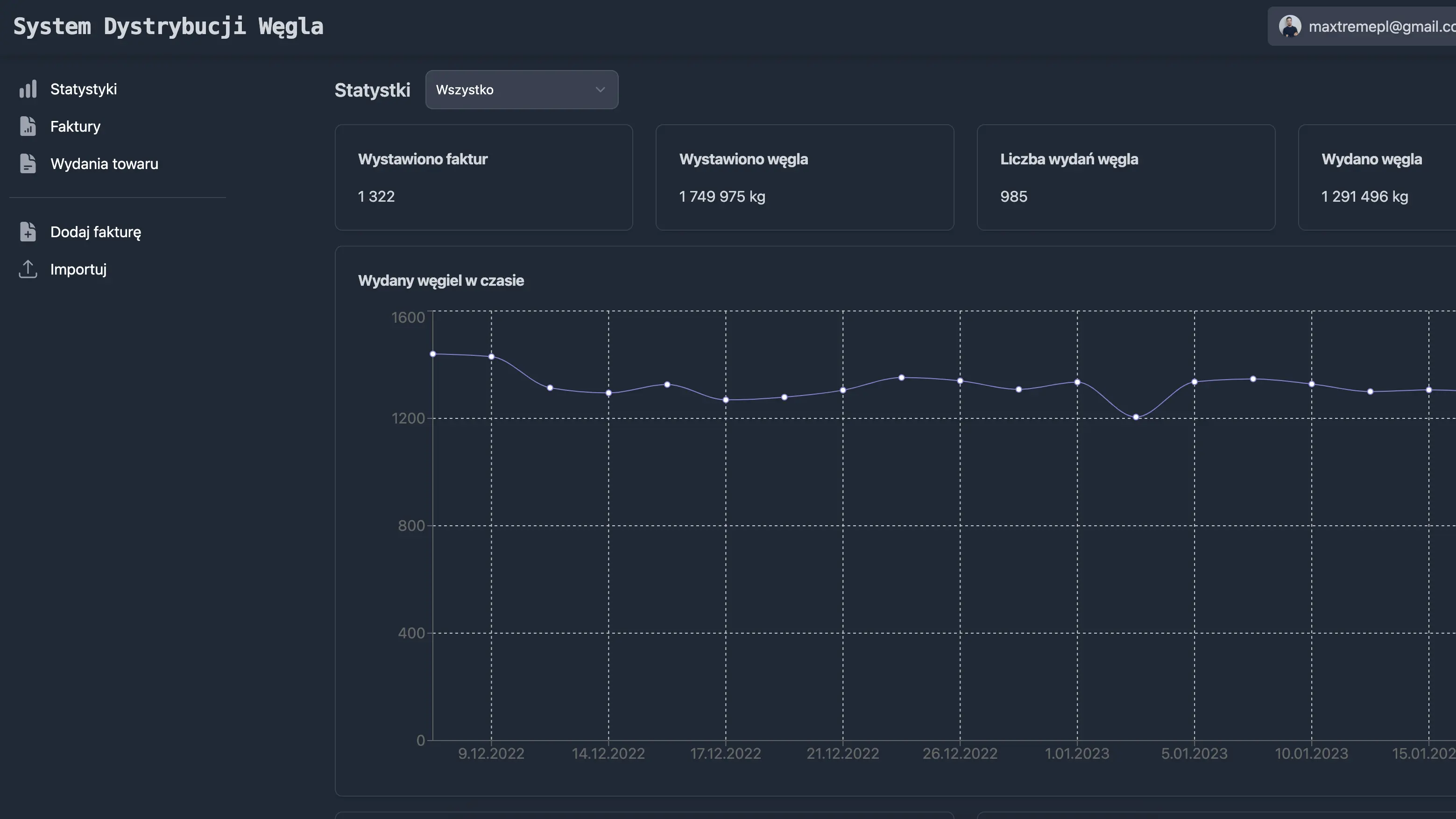1456x819 pixels.
Task: Click the chart data point at 14.12.2022
Action: 609,393
